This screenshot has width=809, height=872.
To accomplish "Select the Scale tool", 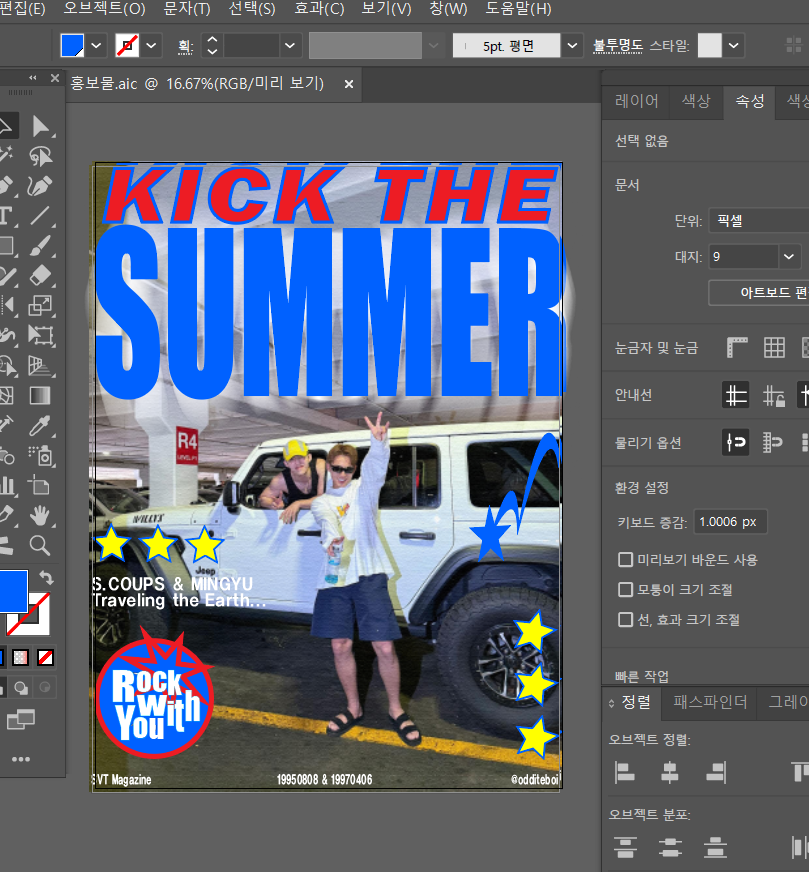I will pyautogui.click(x=41, y=305).
